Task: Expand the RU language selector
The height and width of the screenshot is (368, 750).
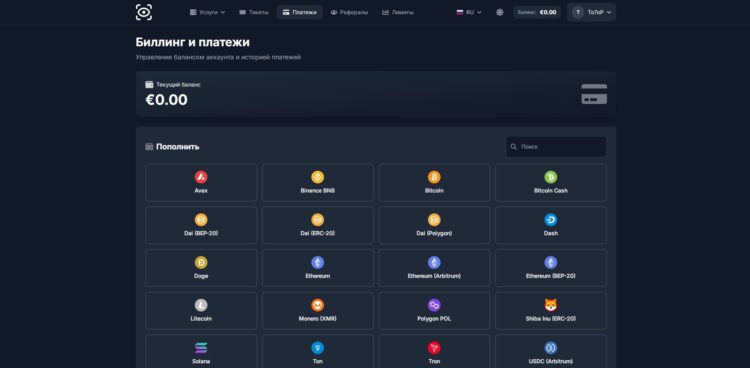Action: (469, 12)
